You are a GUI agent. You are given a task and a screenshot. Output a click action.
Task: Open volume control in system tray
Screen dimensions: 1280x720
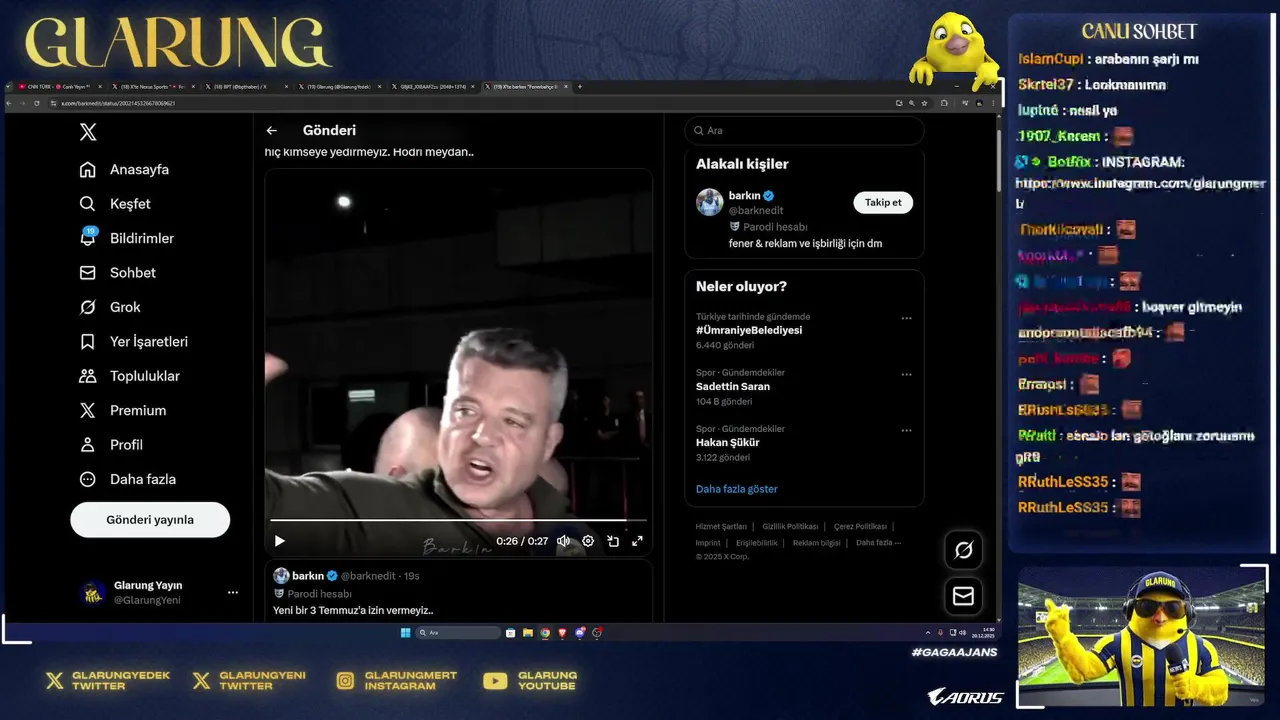pos(962,632)
